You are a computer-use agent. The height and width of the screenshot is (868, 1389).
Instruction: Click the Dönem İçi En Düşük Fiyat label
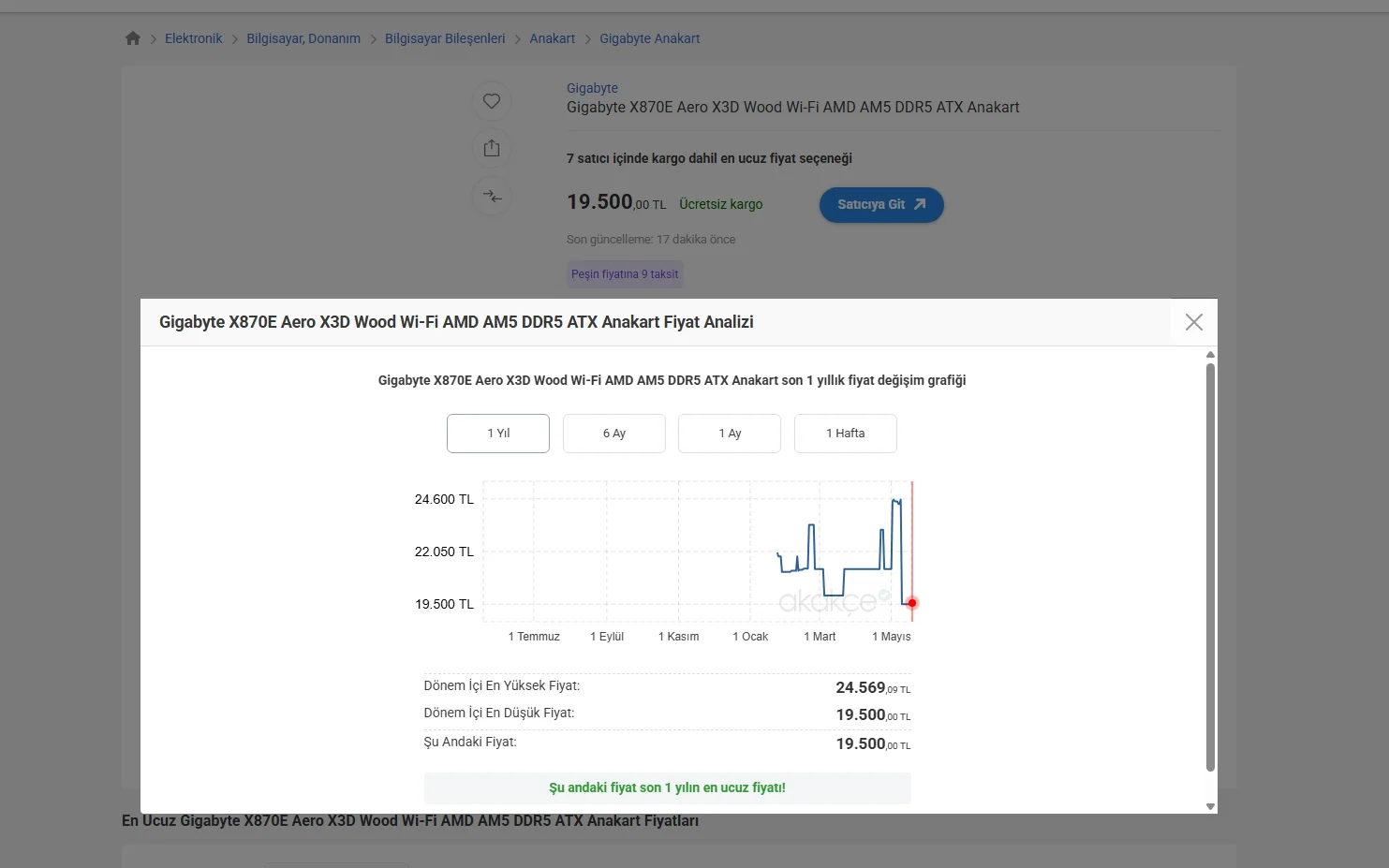499,714
